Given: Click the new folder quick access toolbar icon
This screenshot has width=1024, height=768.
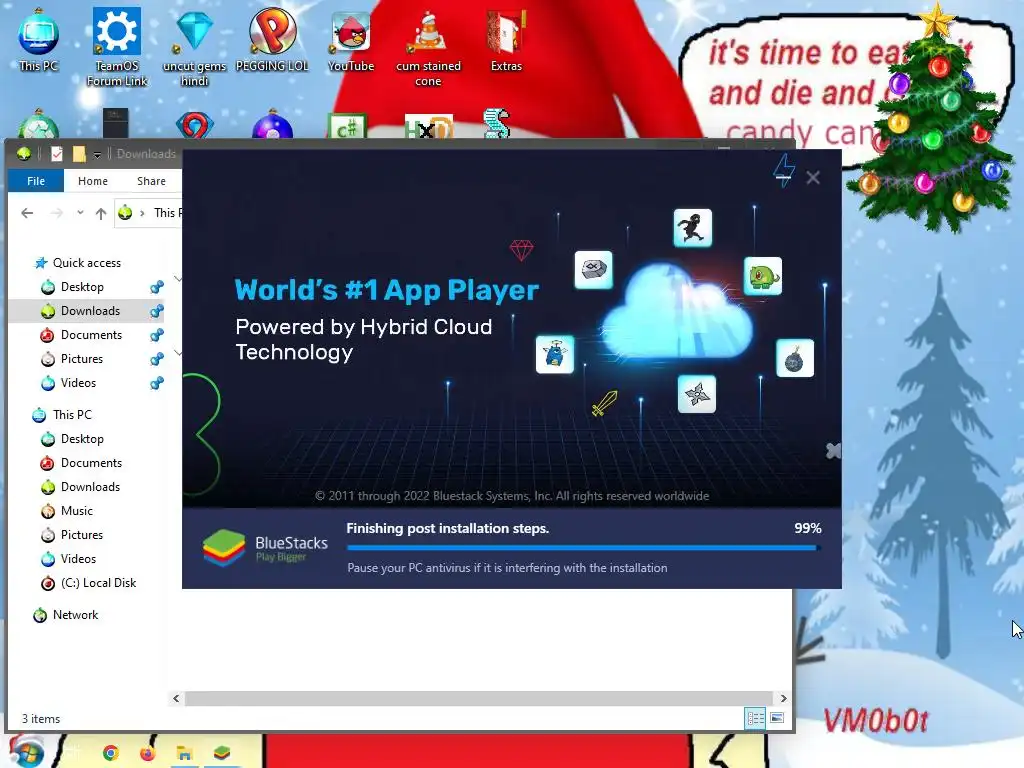Looking at the screenshot, I should (79, 154).
